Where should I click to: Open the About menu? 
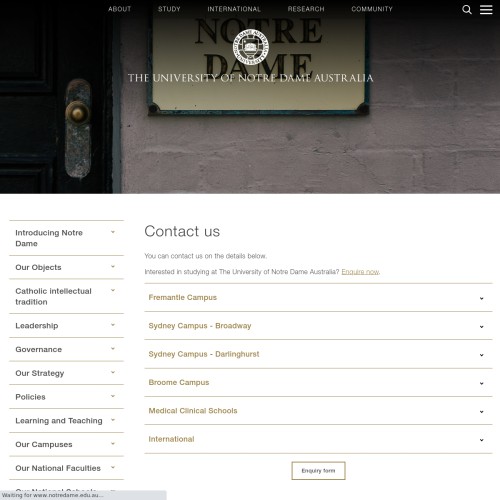click(119, 9)
